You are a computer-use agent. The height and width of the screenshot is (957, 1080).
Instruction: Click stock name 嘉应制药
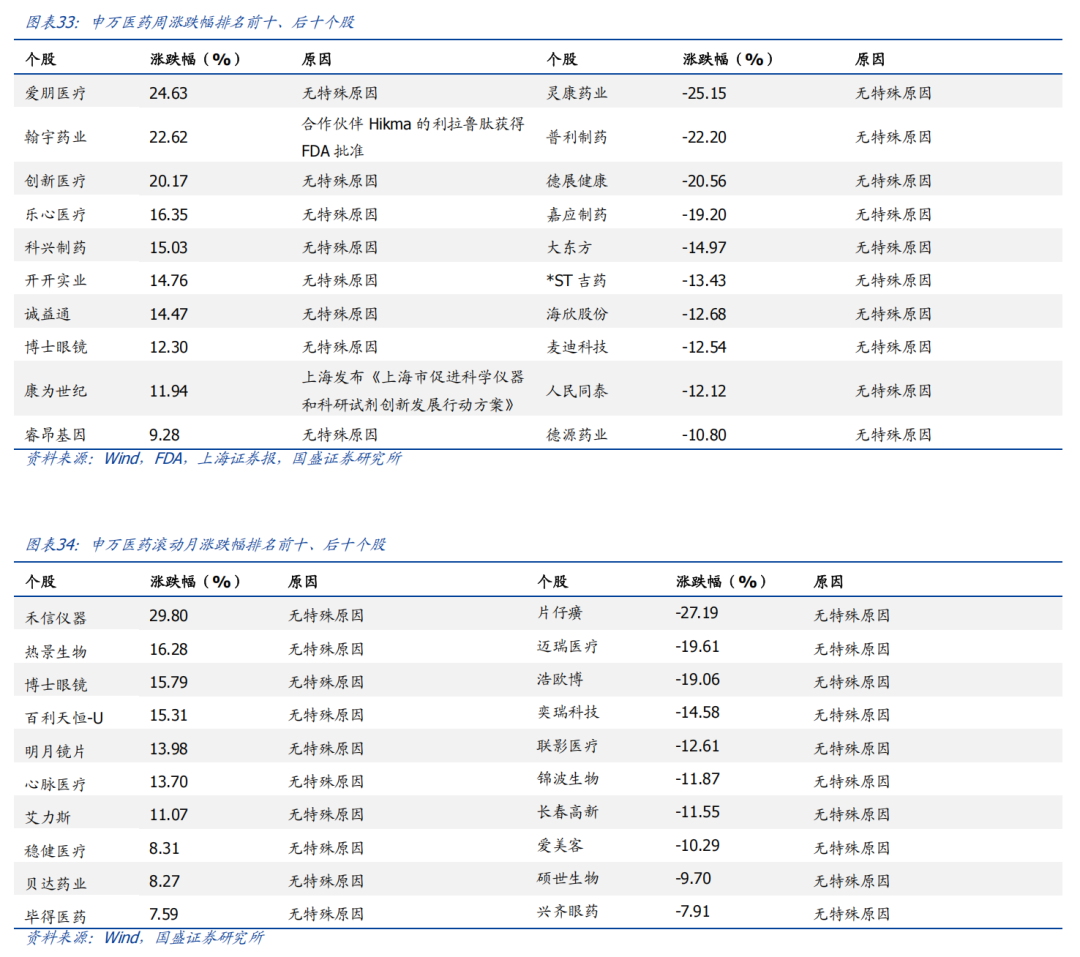[x=577, y=214]
